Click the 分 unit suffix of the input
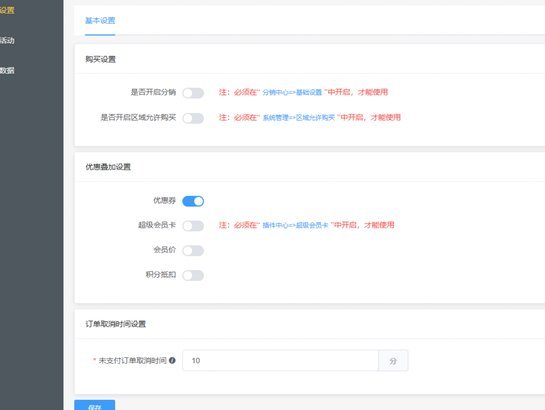The width and height of the screenshot is (545, 410). click(x=393, y=361)
